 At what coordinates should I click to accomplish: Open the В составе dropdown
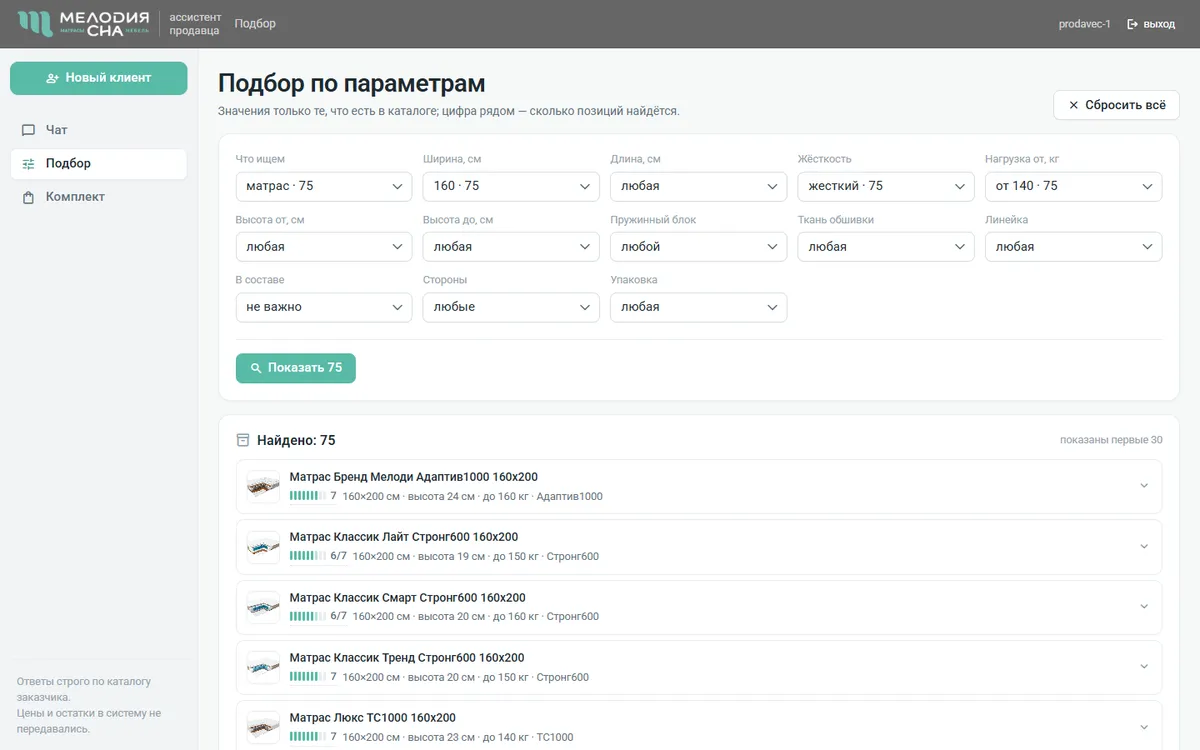[324, 307]
